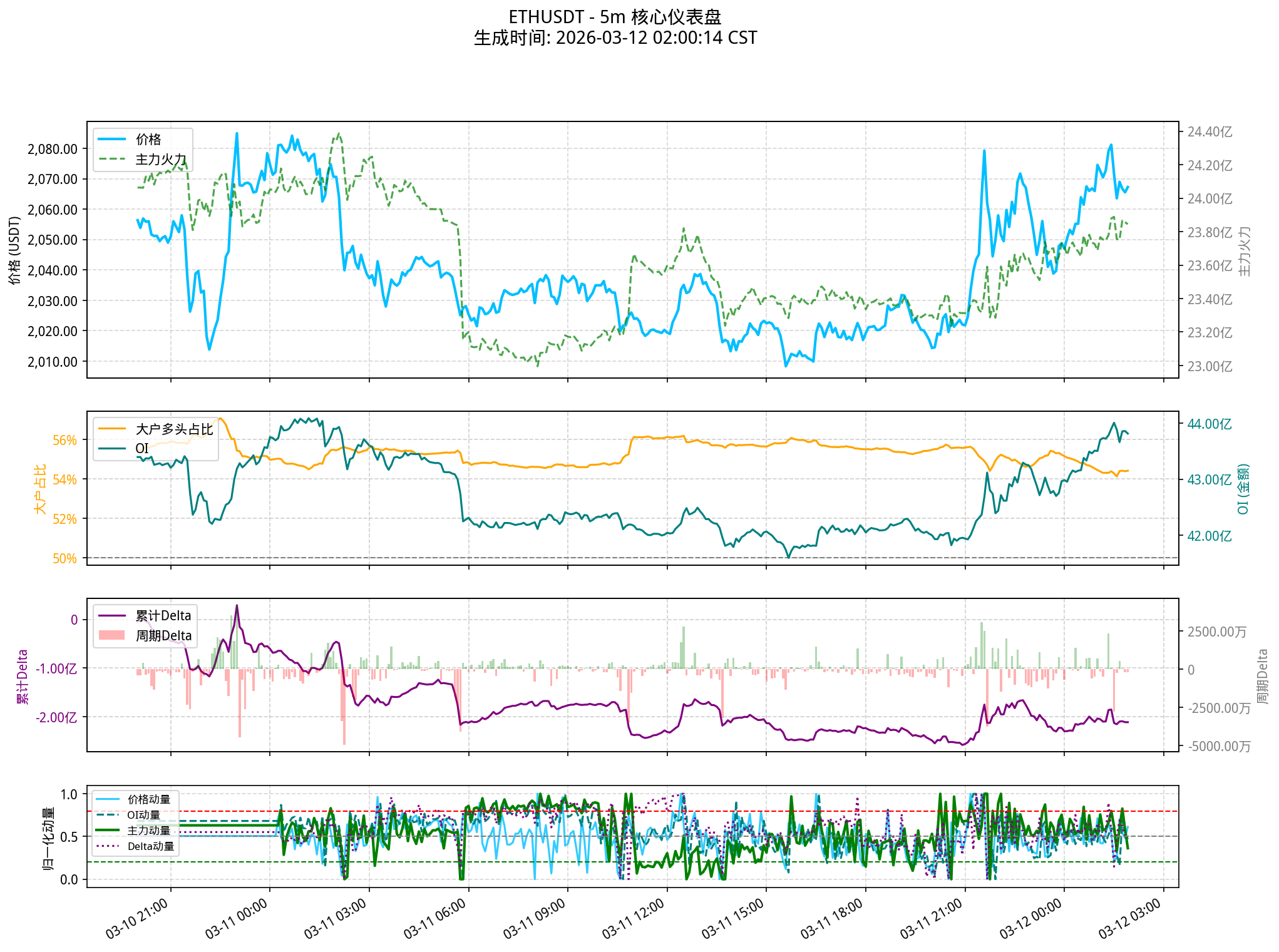Click the 03-11 12:00 axis label
The width and height of the screenshot is (1279, 952).
(633, 919)
